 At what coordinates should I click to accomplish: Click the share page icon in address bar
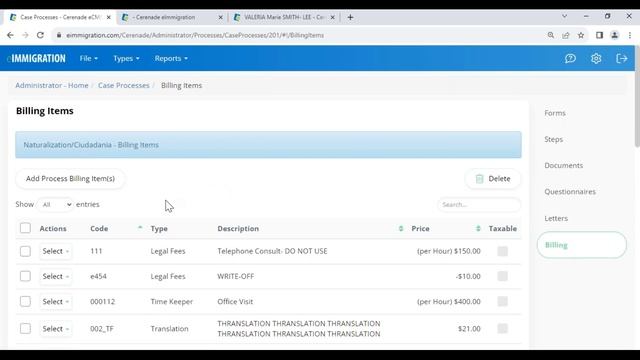click(566, 35)
